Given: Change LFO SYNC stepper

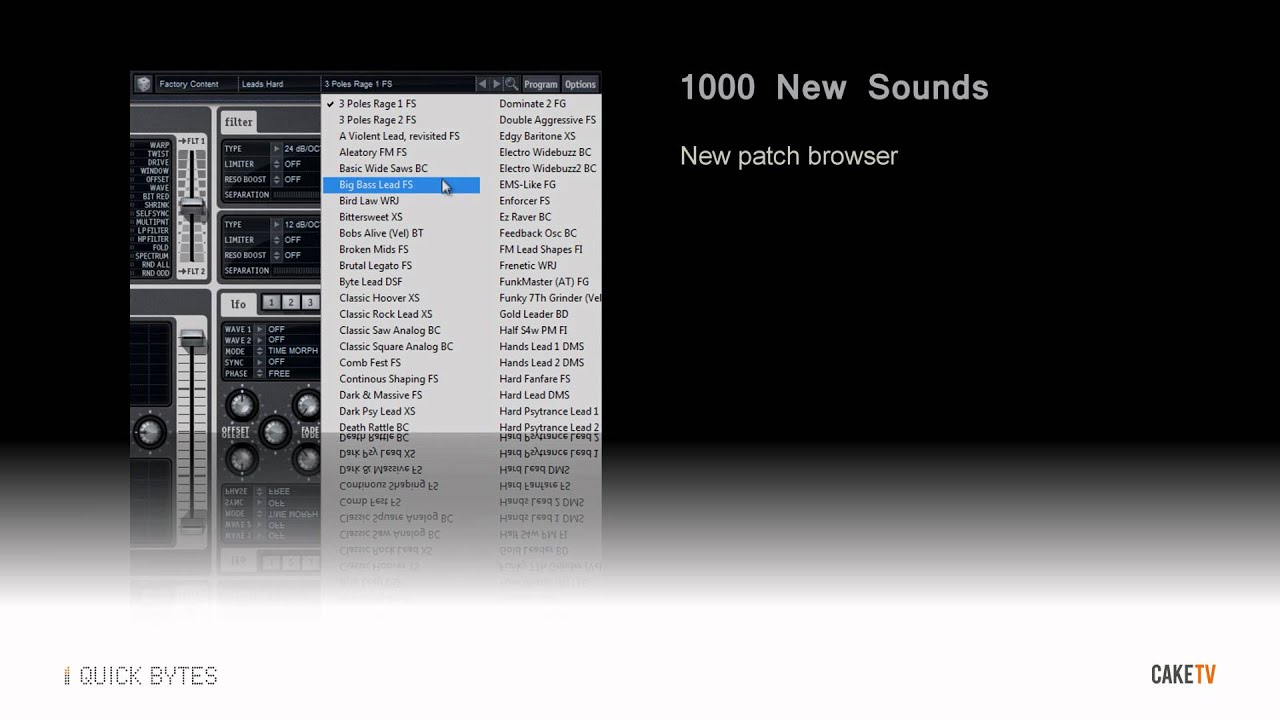Looking at the screenshot, I should click(x=260, y=362).
